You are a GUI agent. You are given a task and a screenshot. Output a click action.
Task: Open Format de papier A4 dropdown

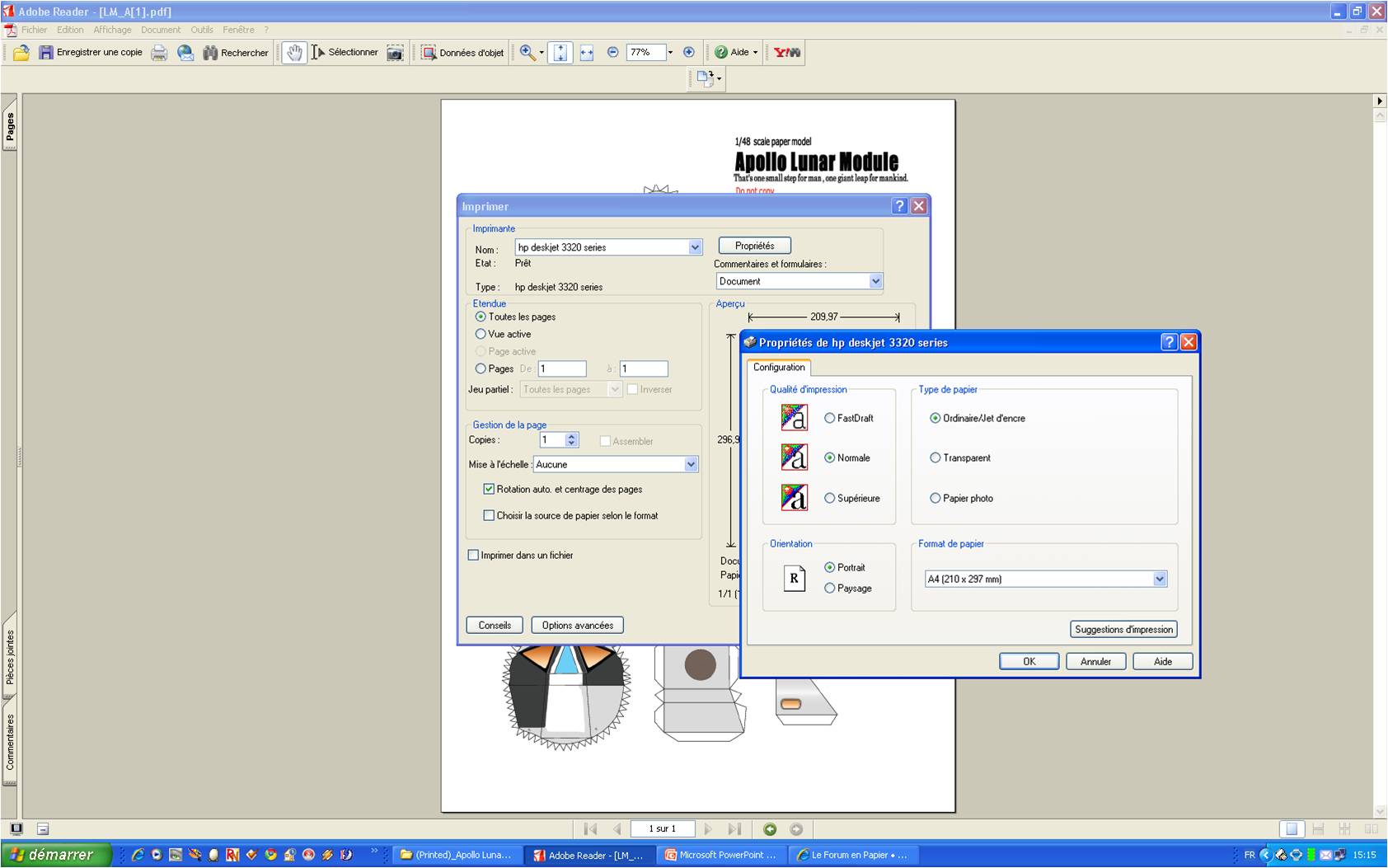tap(1160, 579)
